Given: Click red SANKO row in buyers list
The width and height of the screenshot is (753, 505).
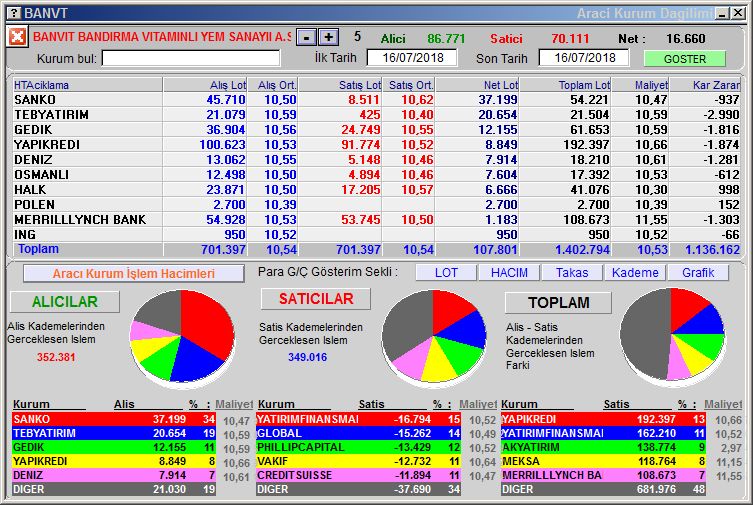Looking at the screenshot, I should click(x=114, y=419).
